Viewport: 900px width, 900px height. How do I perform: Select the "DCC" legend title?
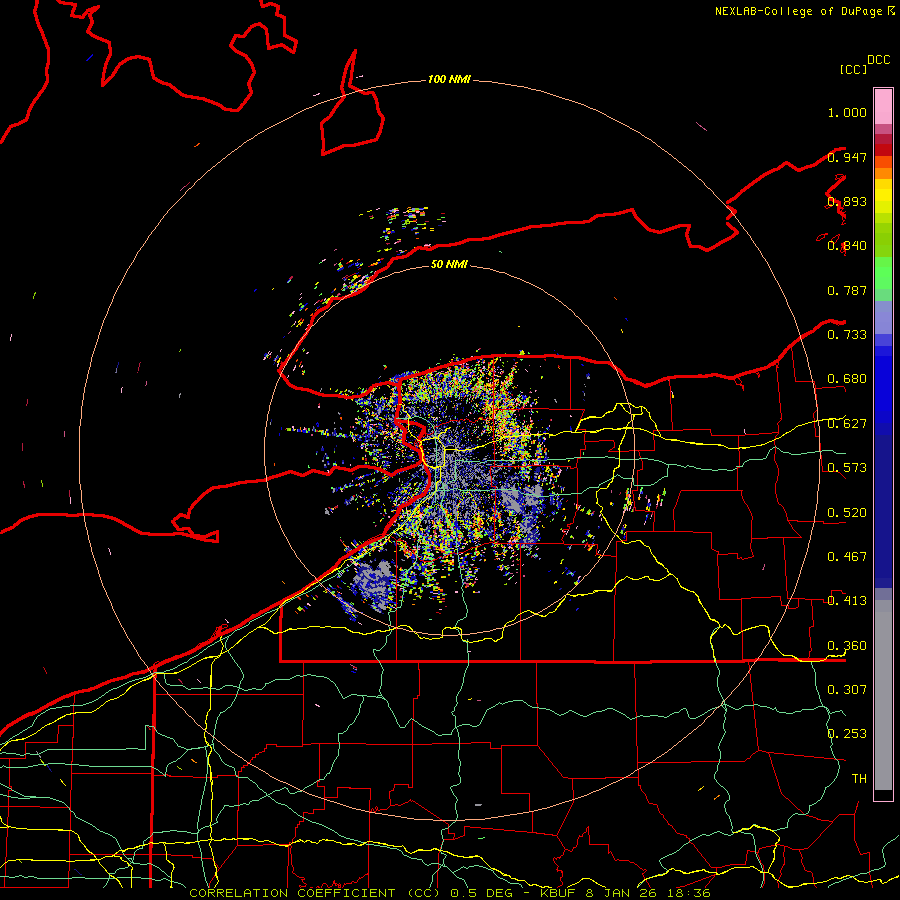point(878,60)
